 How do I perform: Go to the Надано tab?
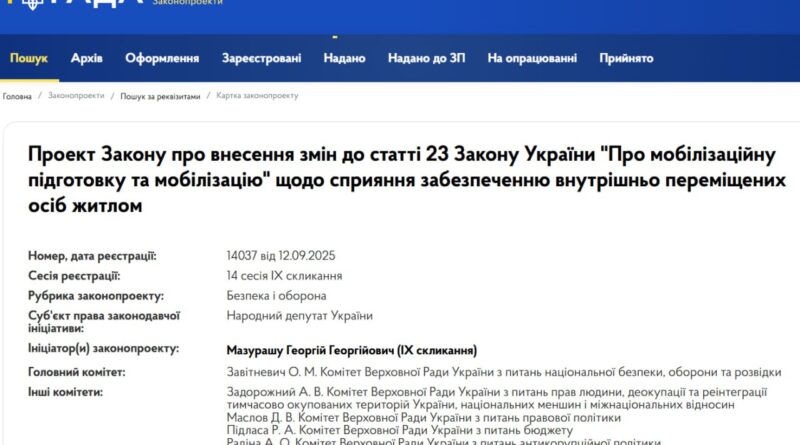pyautogui.click(x=344, y=58)
